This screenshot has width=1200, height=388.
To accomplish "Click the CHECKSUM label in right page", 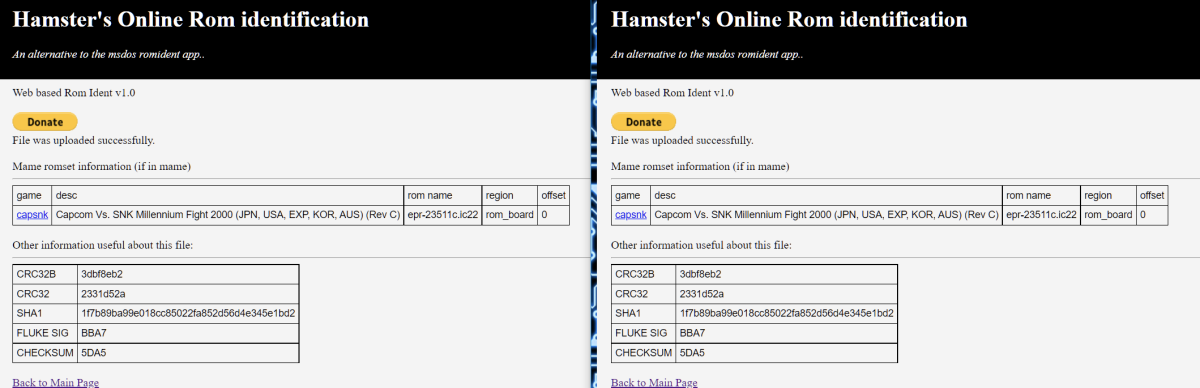I will [x=644, y=353].
